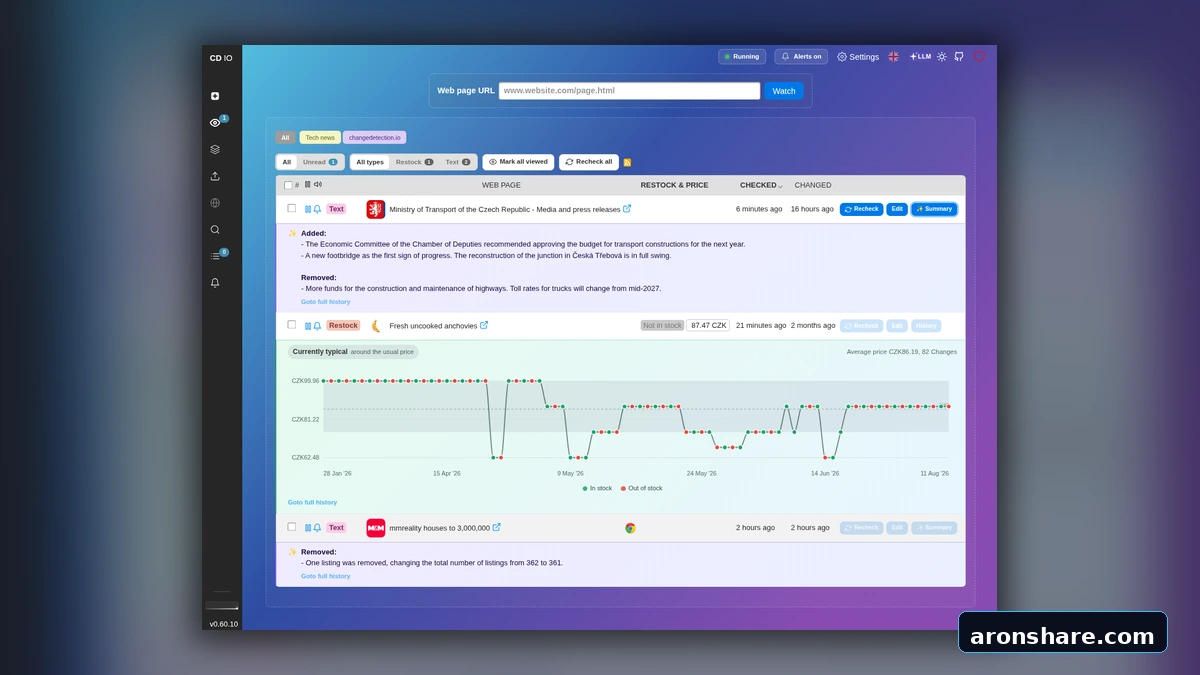Open the queue list icon in sidebar
The image size is (1200, 675).
215,256
